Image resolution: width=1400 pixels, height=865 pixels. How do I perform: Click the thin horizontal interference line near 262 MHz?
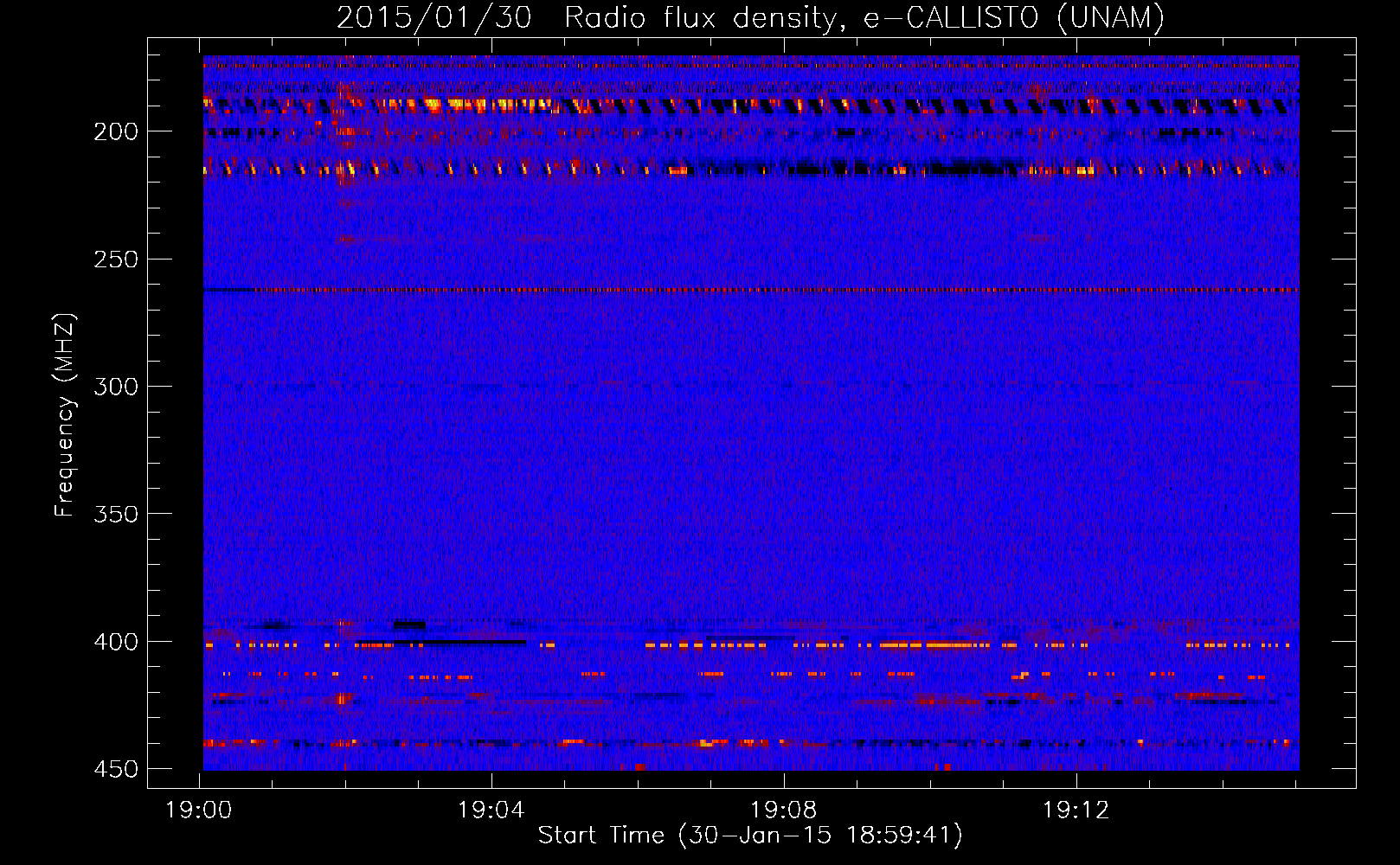751,291
